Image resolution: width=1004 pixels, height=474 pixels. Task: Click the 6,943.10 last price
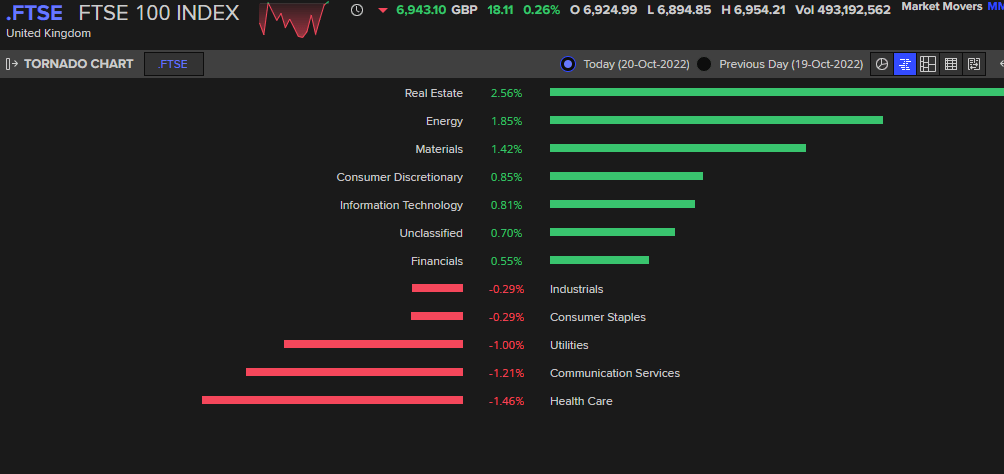click(x=421, y=10)
